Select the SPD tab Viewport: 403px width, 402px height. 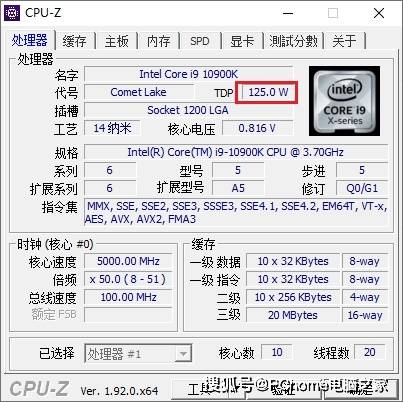[200, 41]
